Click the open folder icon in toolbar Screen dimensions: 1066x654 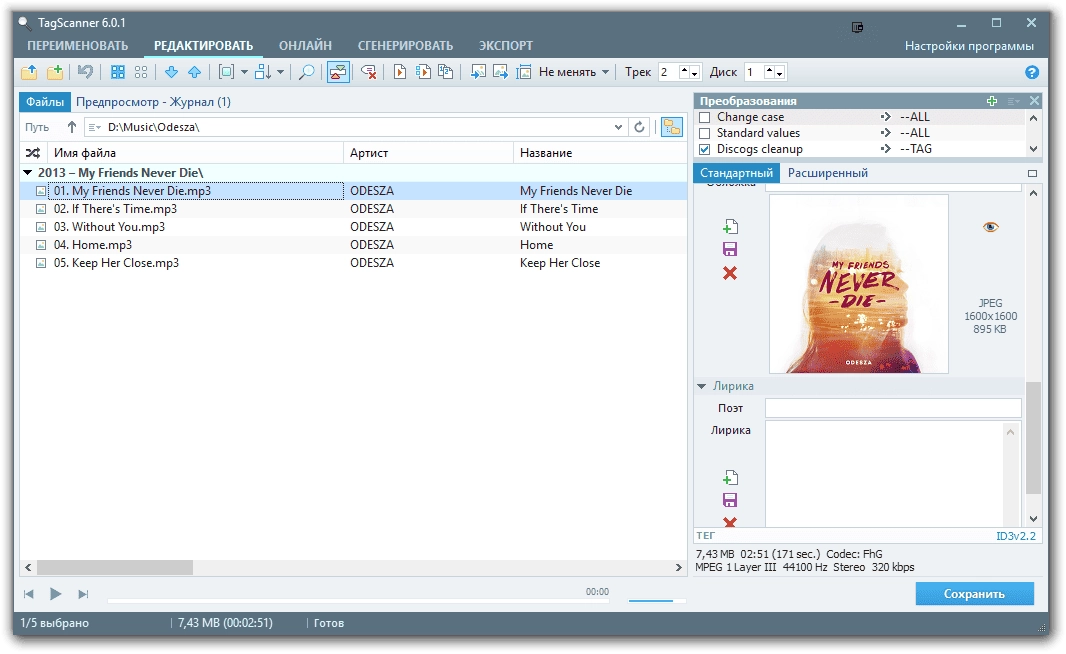(29, 72)
